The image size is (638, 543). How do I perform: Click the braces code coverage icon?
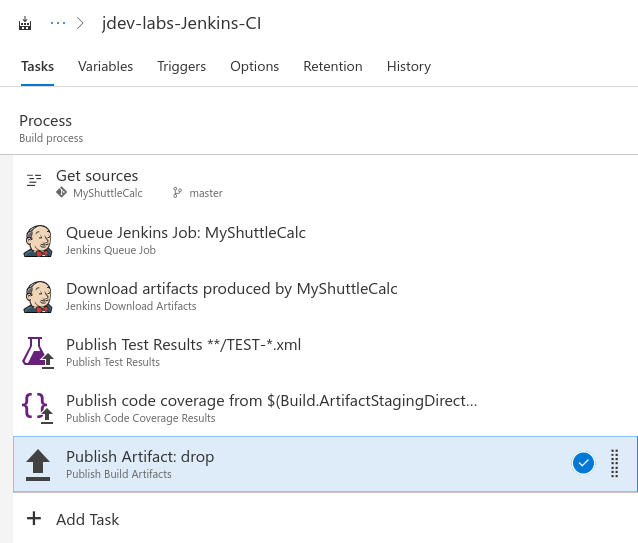coord(37,408)
